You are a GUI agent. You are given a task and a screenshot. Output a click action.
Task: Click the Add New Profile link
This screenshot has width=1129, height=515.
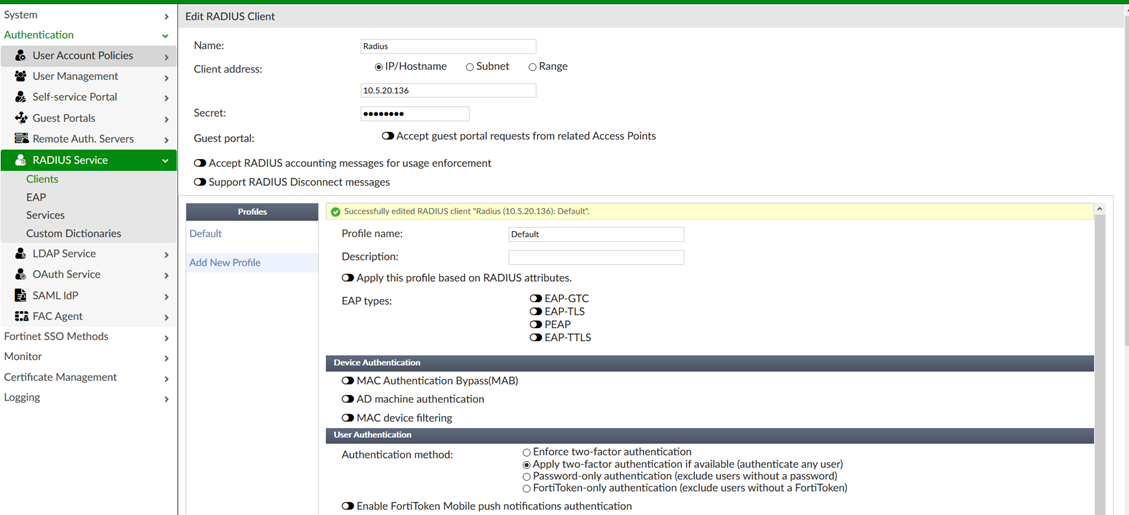(225, 263)
